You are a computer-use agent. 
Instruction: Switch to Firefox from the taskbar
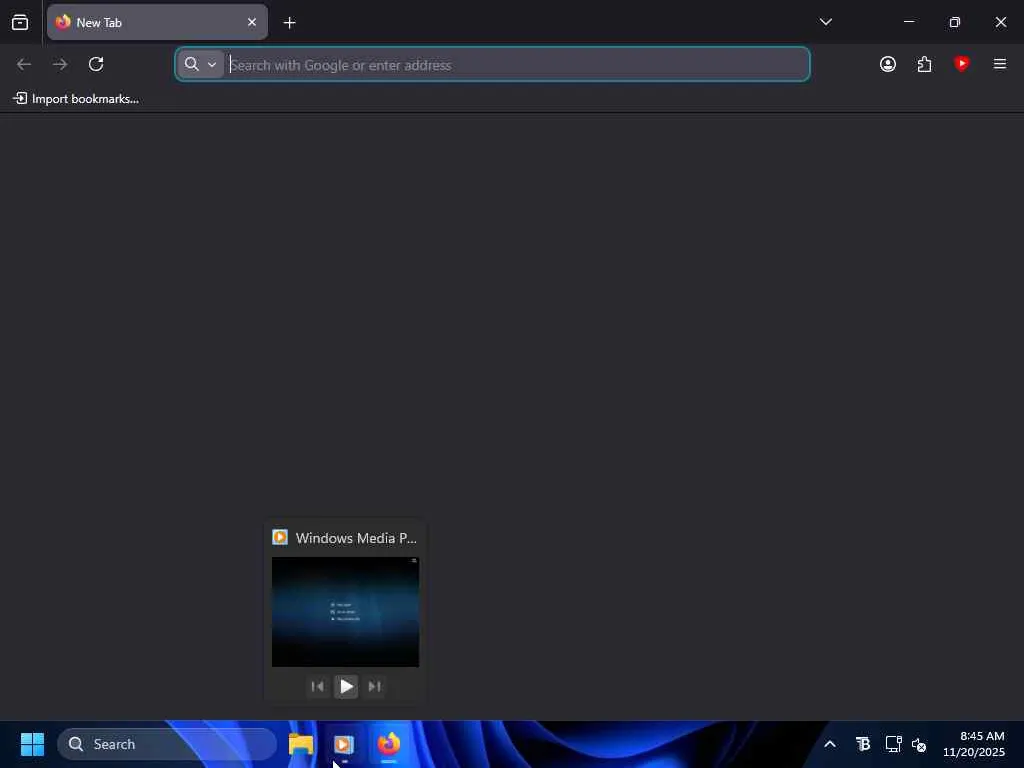389,744
